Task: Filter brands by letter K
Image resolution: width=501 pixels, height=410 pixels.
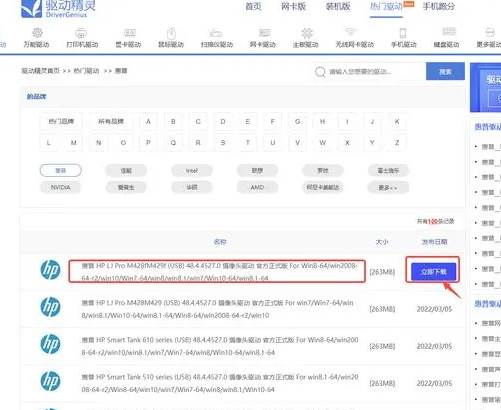Action: pyautogui.click(x=397, y=122)
